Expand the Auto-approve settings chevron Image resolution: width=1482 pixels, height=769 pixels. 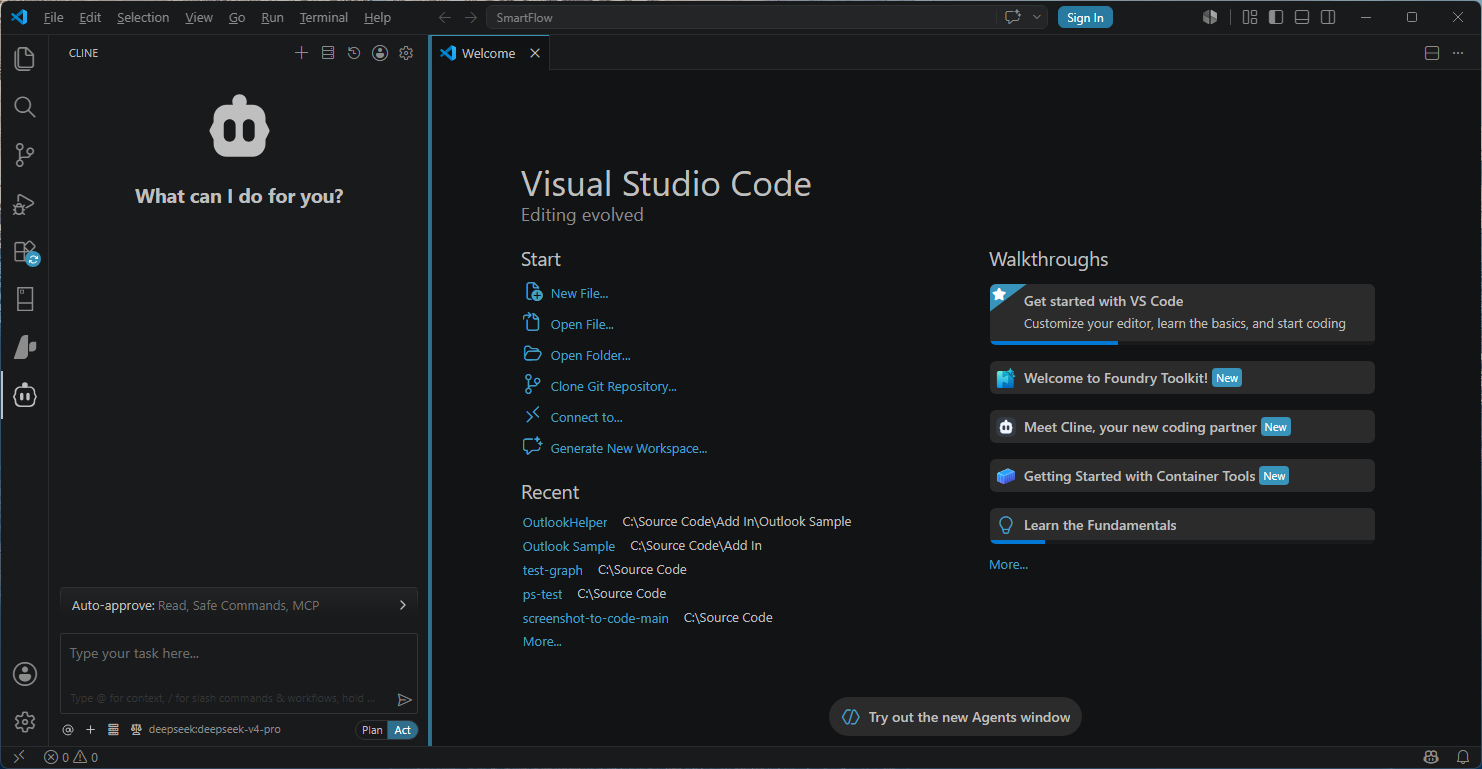403,605
